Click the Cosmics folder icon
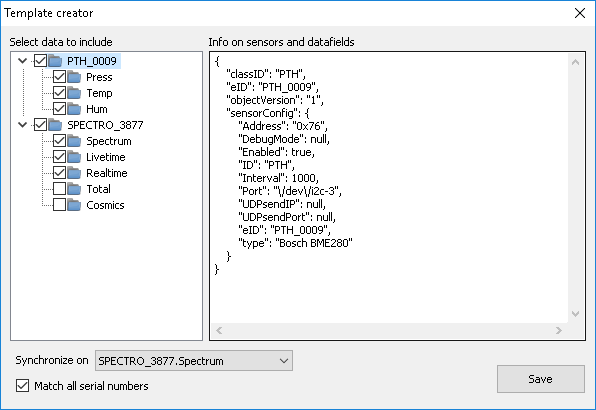Image resolution: width=596 pixels, height=410 pixels. (74, 204)
